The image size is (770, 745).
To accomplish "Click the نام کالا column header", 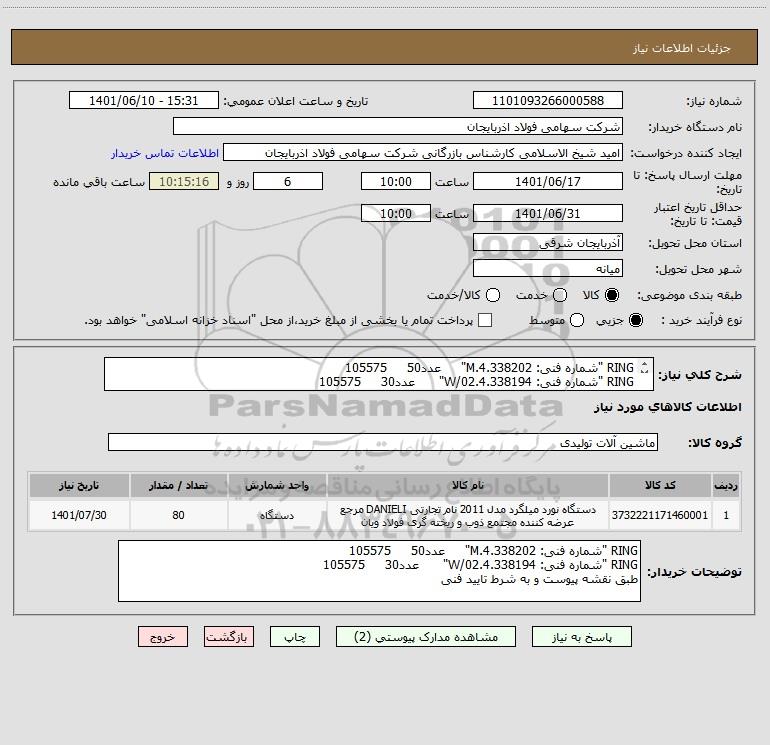I will pos(468,485).
